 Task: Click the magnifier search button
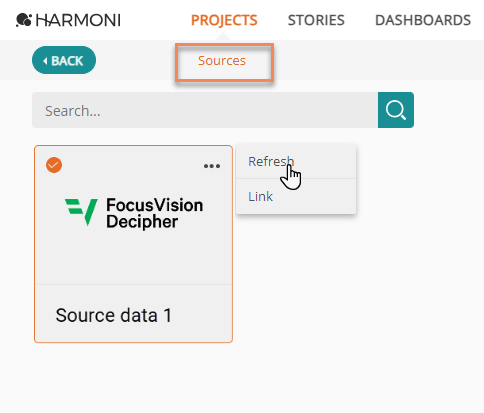(x=396, y=110)
